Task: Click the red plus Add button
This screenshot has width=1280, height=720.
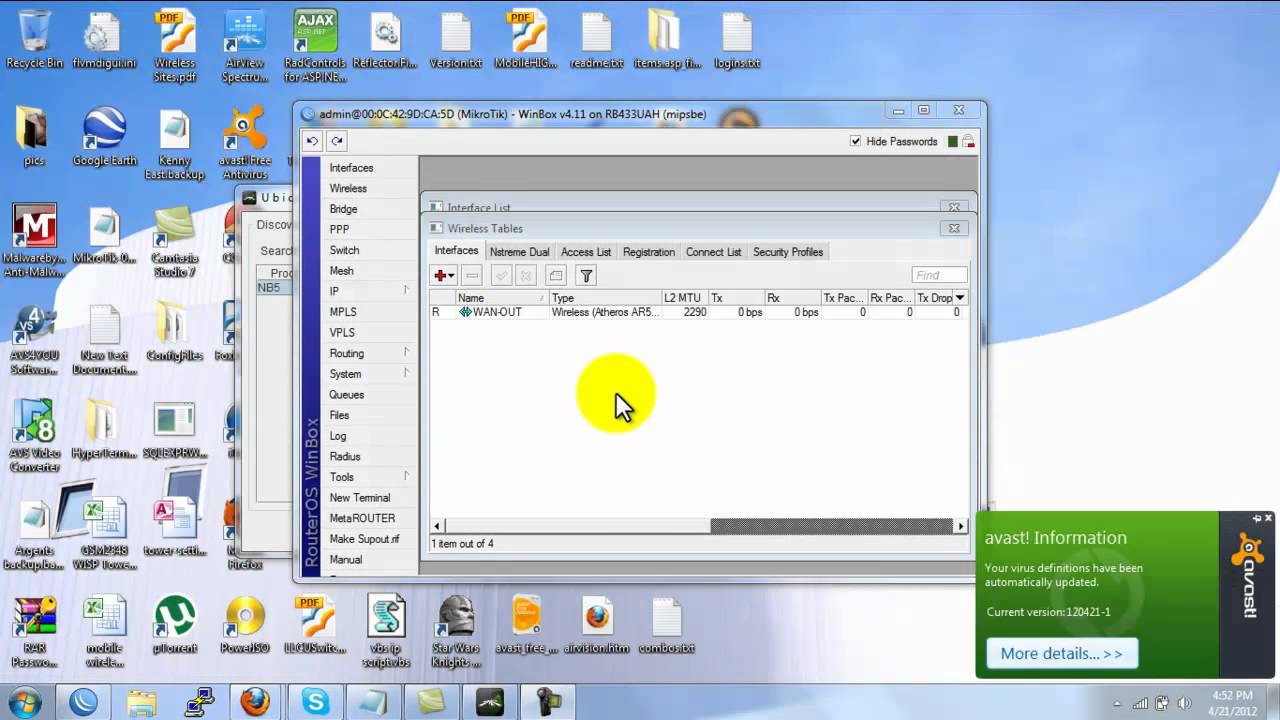Action: (x=444, y=275)
